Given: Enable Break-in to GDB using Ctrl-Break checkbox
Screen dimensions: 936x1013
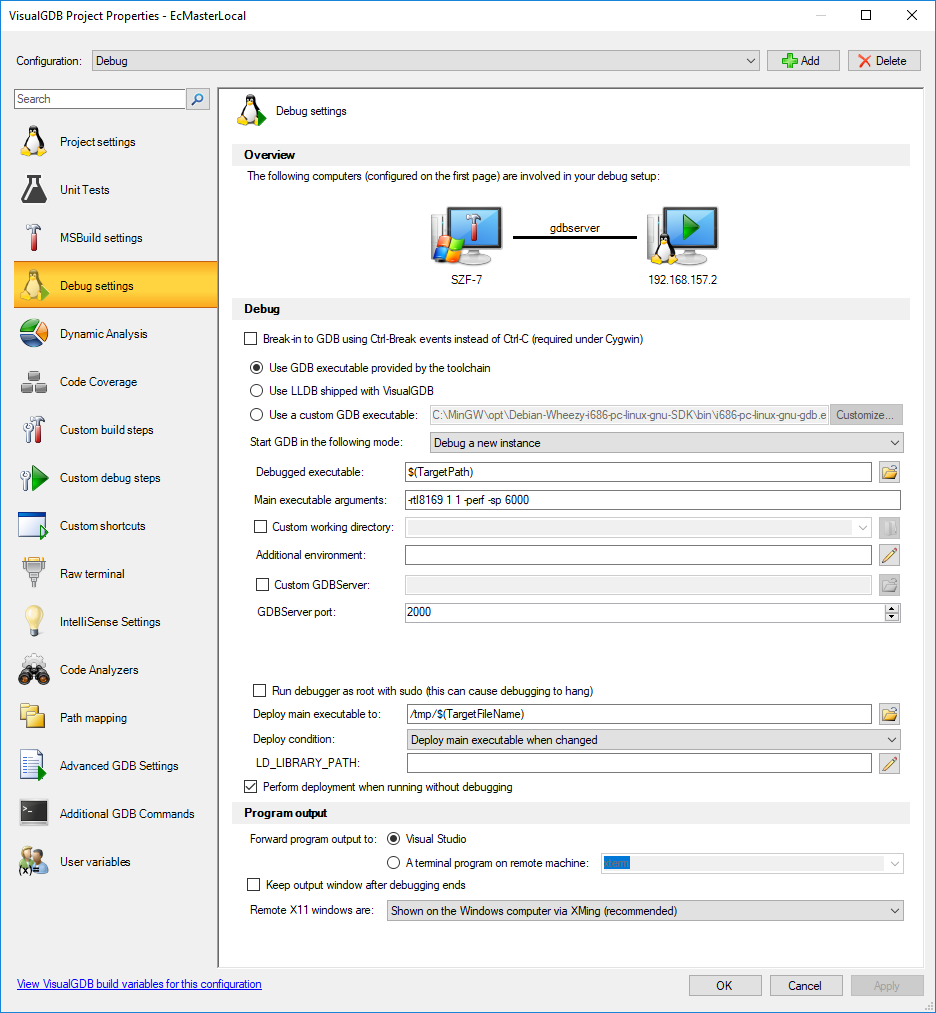Looking at the screenshot, I should coord(251,339).
